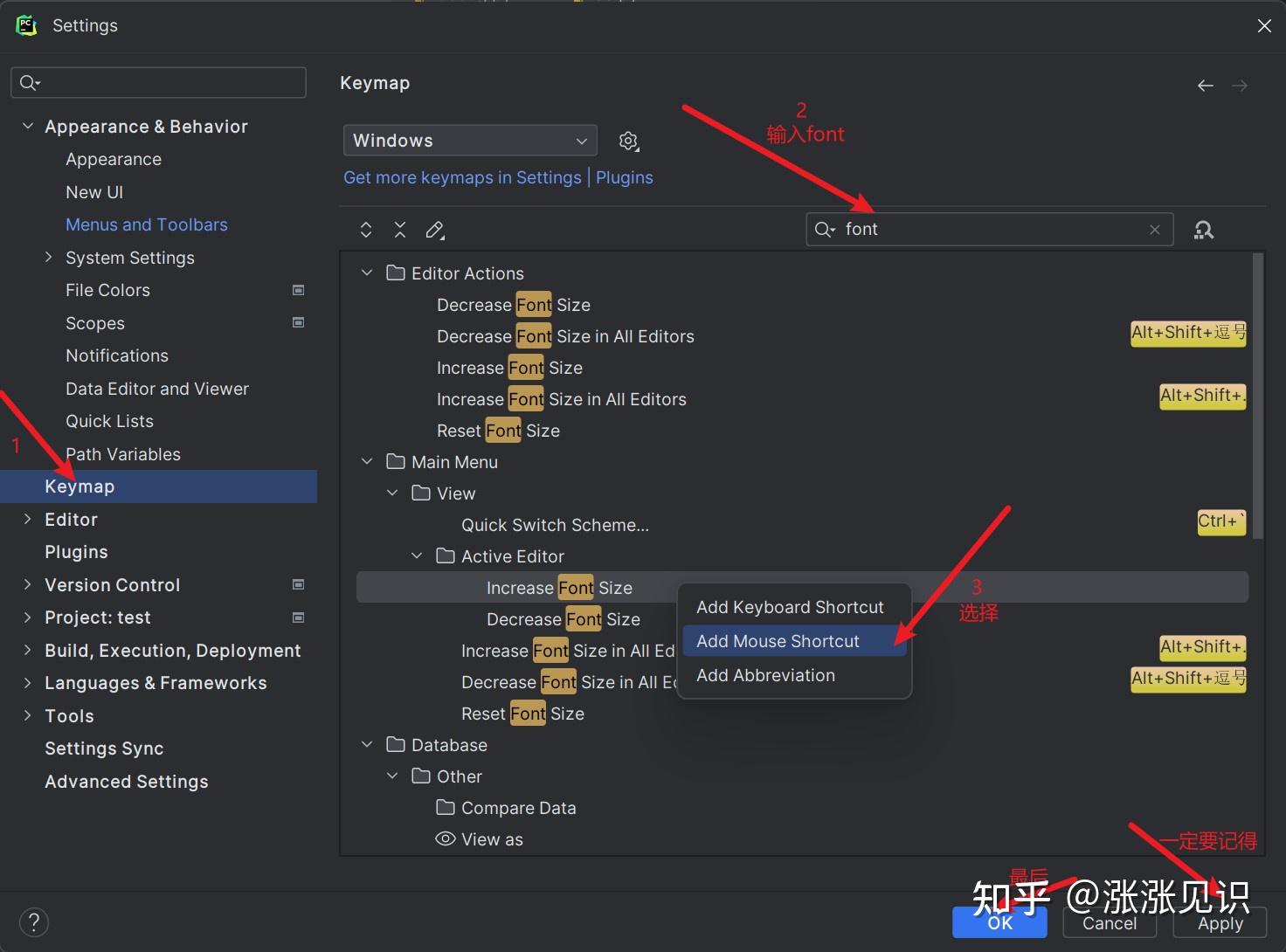1286x952 pixels.
Task: Collapse the Active Editor group
Action: 417,556
